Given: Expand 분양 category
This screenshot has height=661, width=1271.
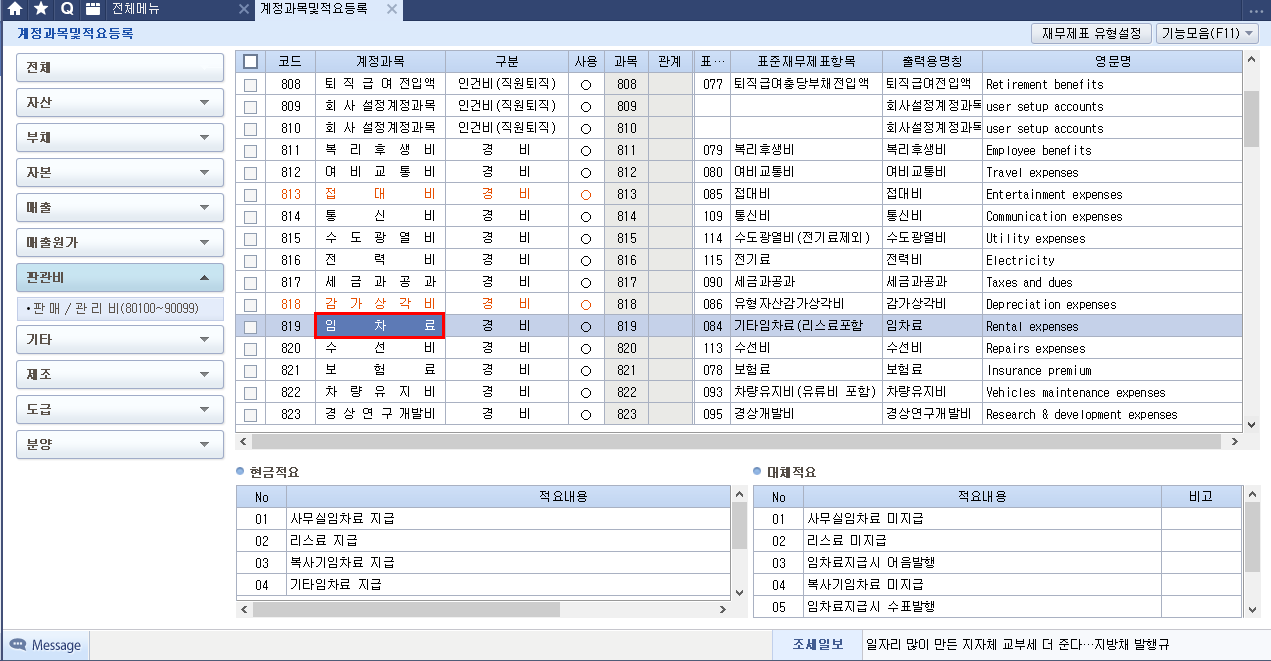Looking at the screenshot, I should click(x=120, y=444).
